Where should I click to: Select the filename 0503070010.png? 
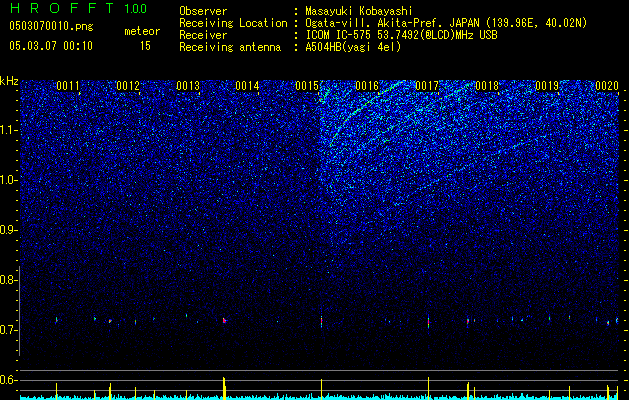coord(51,26)
